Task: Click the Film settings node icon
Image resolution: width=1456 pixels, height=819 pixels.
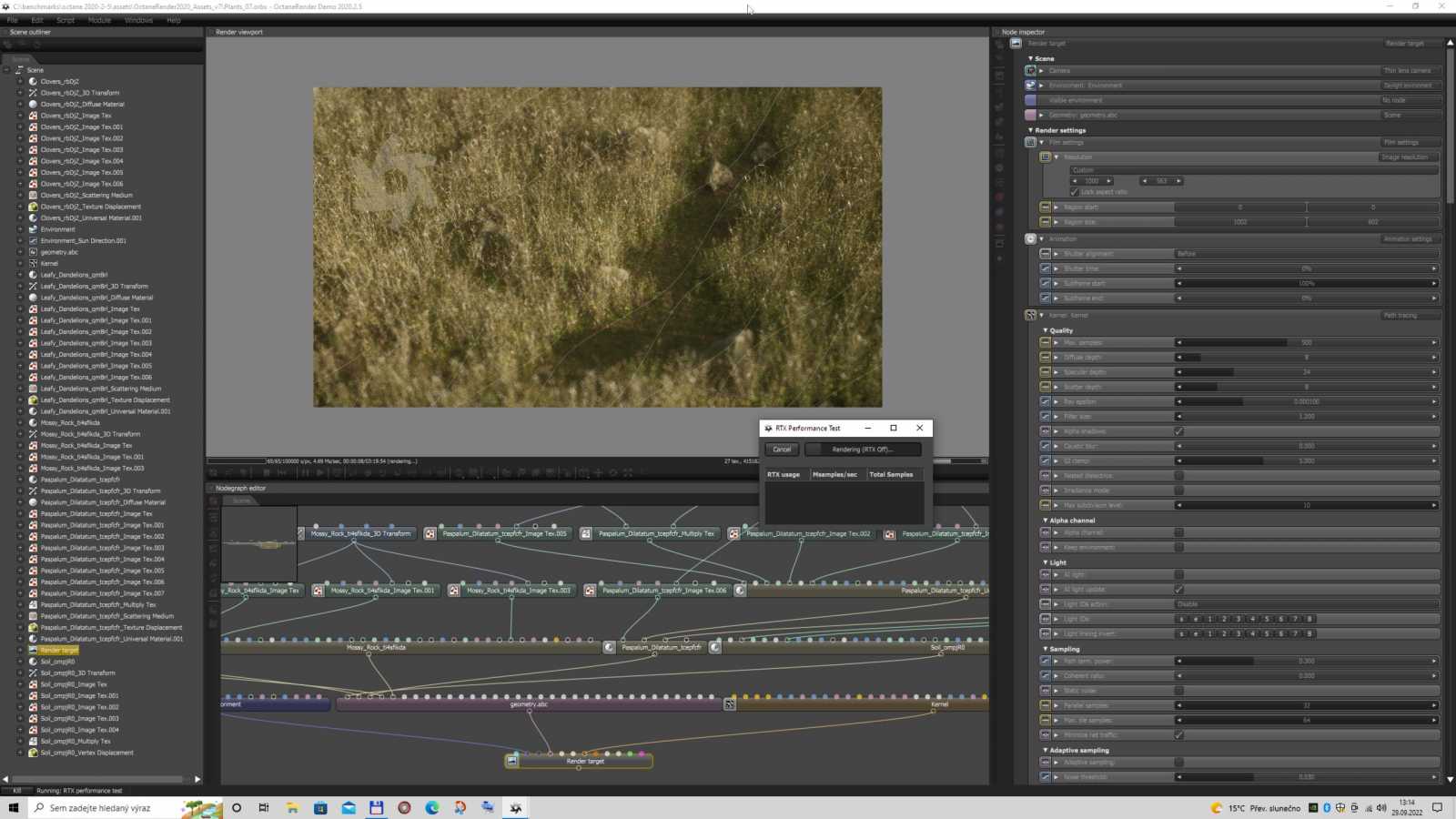Action: tap(1030, 143)
